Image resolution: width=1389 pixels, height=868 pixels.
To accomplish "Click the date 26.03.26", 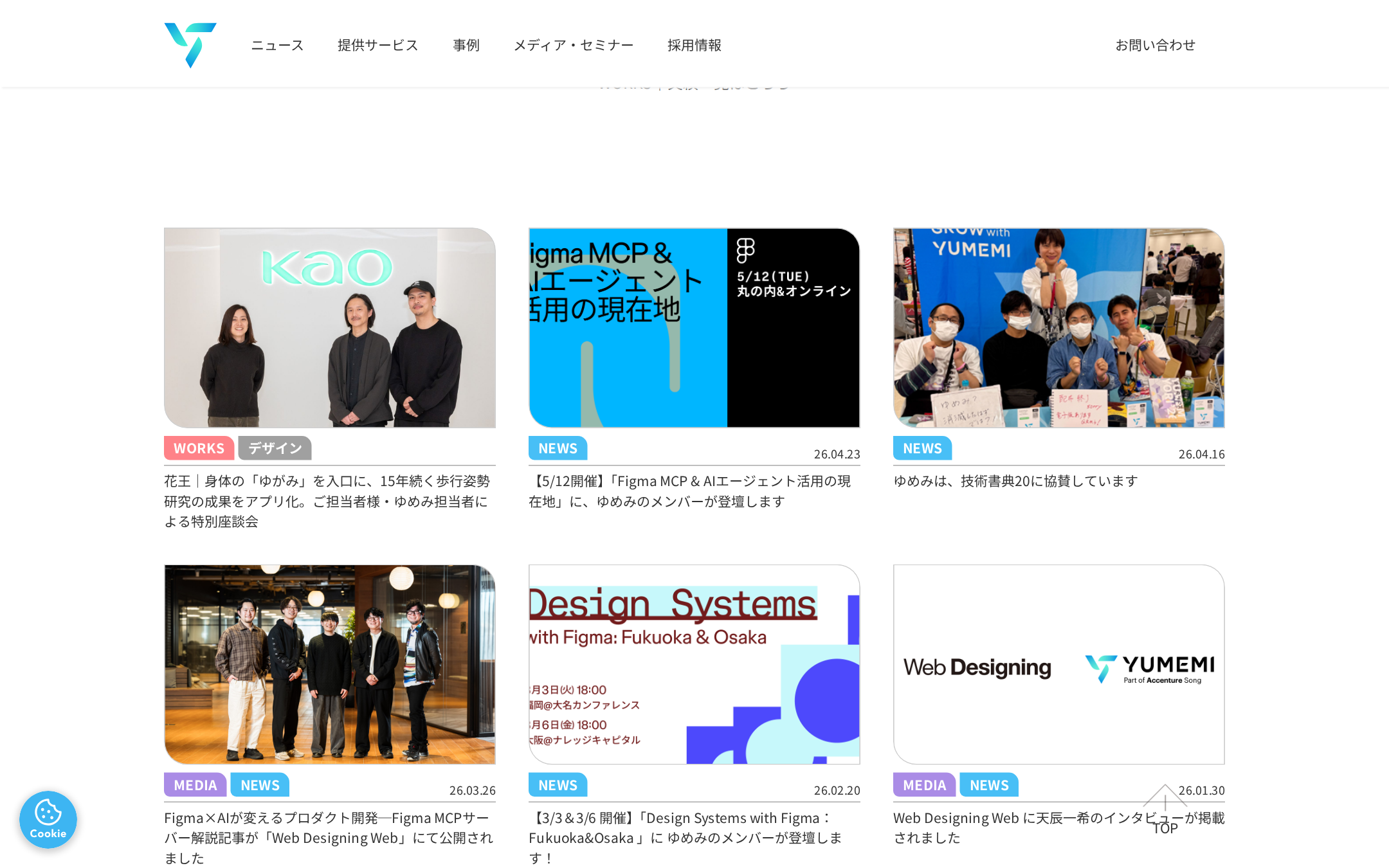I will (x=473, y=790).
